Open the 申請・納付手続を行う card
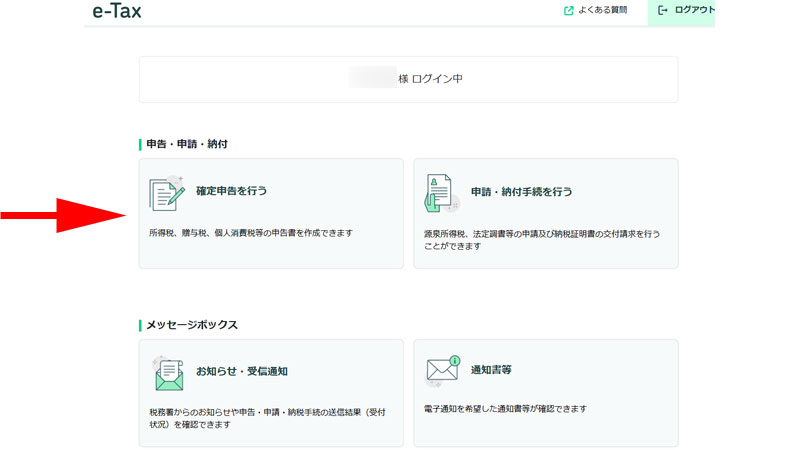Screen dimensions: 800x450 (546, 213)
